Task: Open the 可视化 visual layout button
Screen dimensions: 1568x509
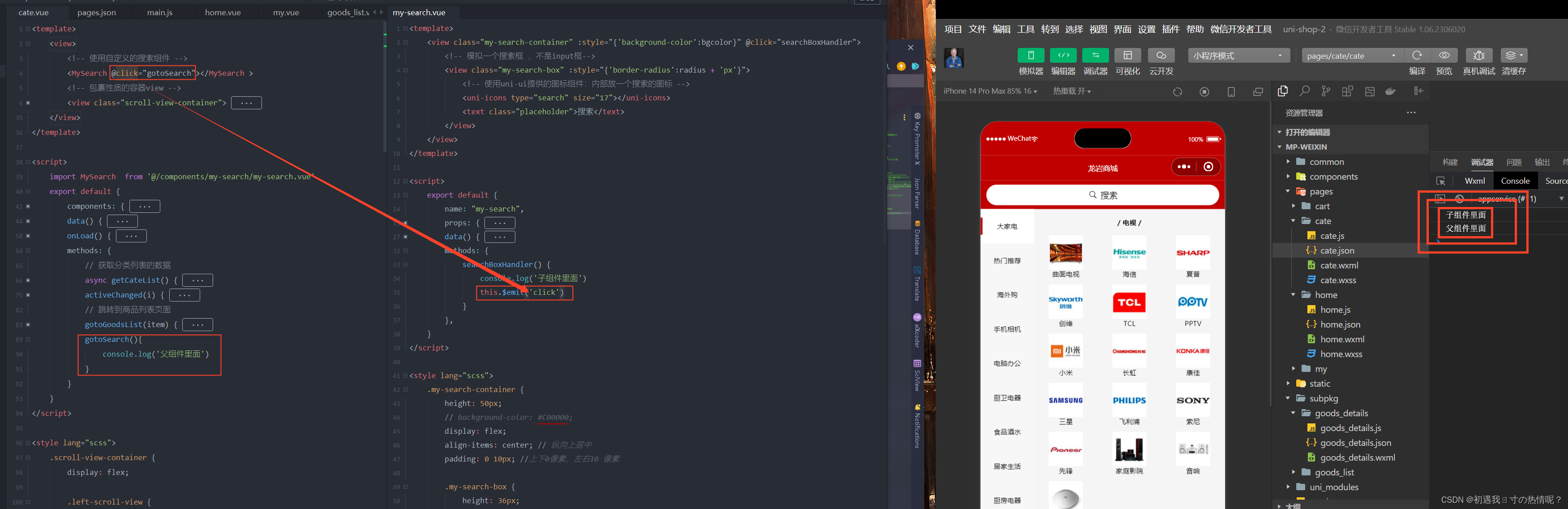Action: pos(1127,56)
